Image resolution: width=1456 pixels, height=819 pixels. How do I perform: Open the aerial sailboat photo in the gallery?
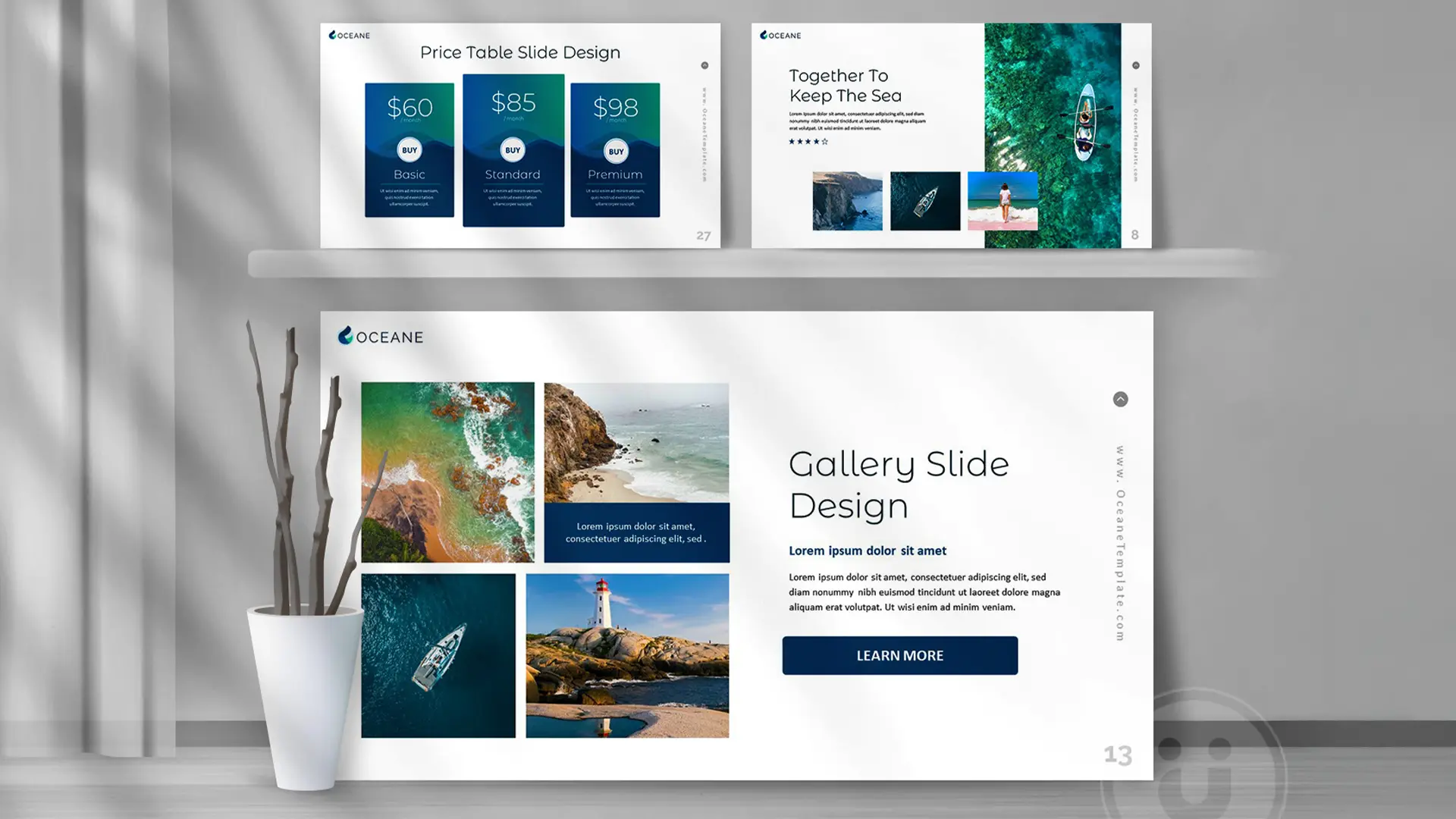[438, 655]
